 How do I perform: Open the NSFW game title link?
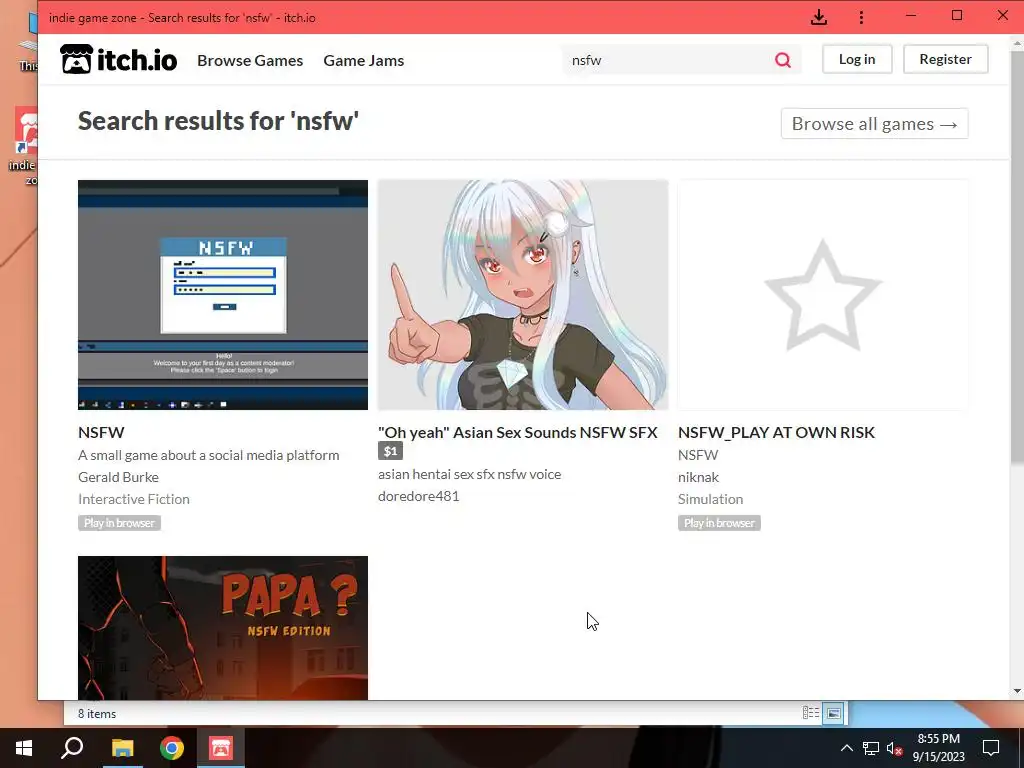[x=101, y=432]
